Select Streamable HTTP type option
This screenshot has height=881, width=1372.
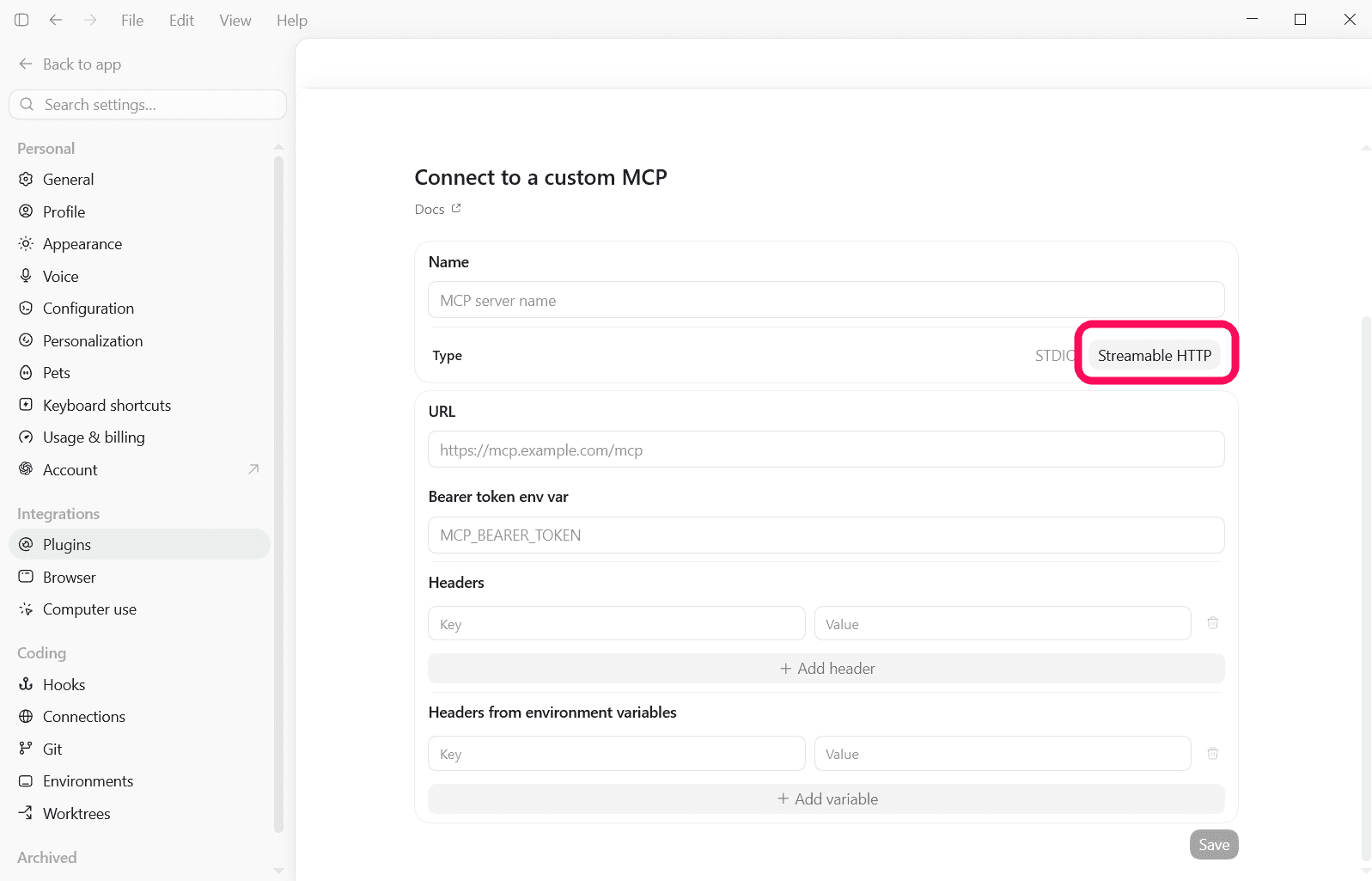click(x=1154, y=356)
